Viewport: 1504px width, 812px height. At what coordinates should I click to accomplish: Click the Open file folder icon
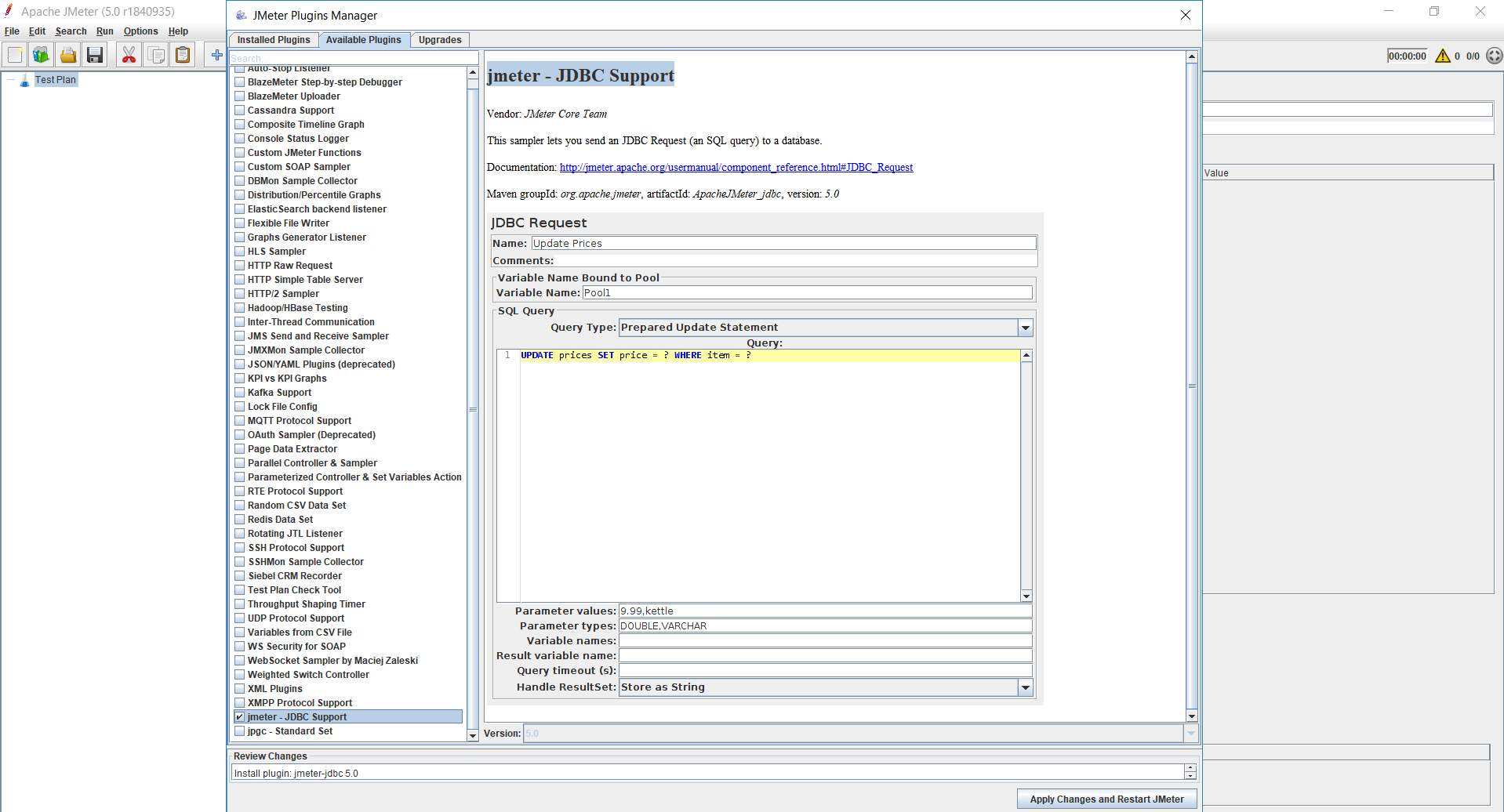[x=68, y=55]
